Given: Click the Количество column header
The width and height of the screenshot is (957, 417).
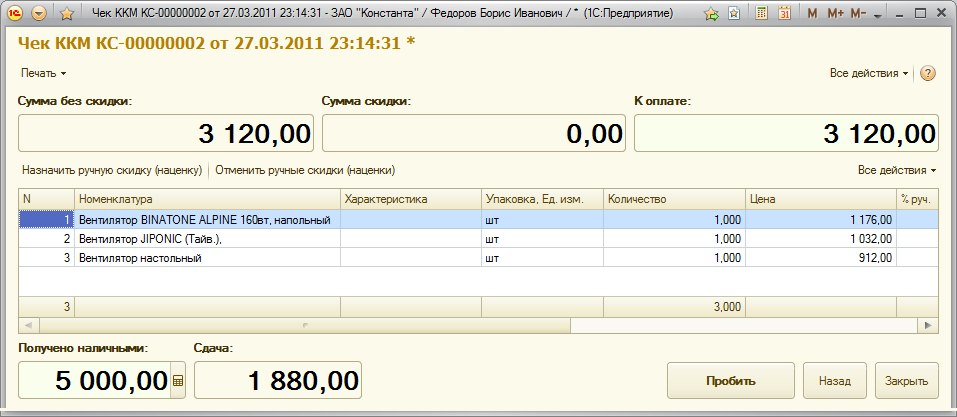Looking at the screenshot, I should (x=674, y=199).
